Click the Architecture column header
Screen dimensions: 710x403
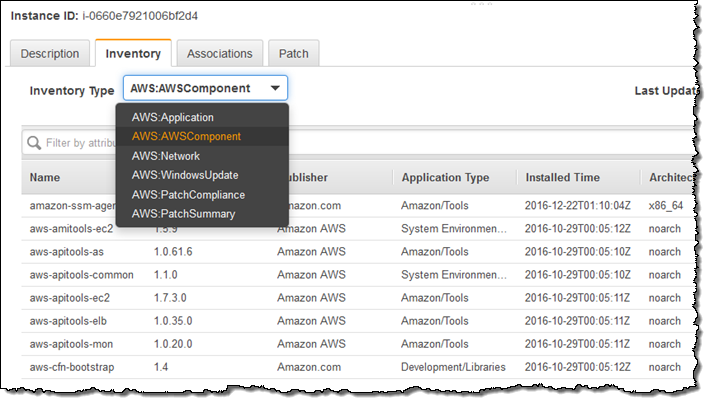point(671,178)
